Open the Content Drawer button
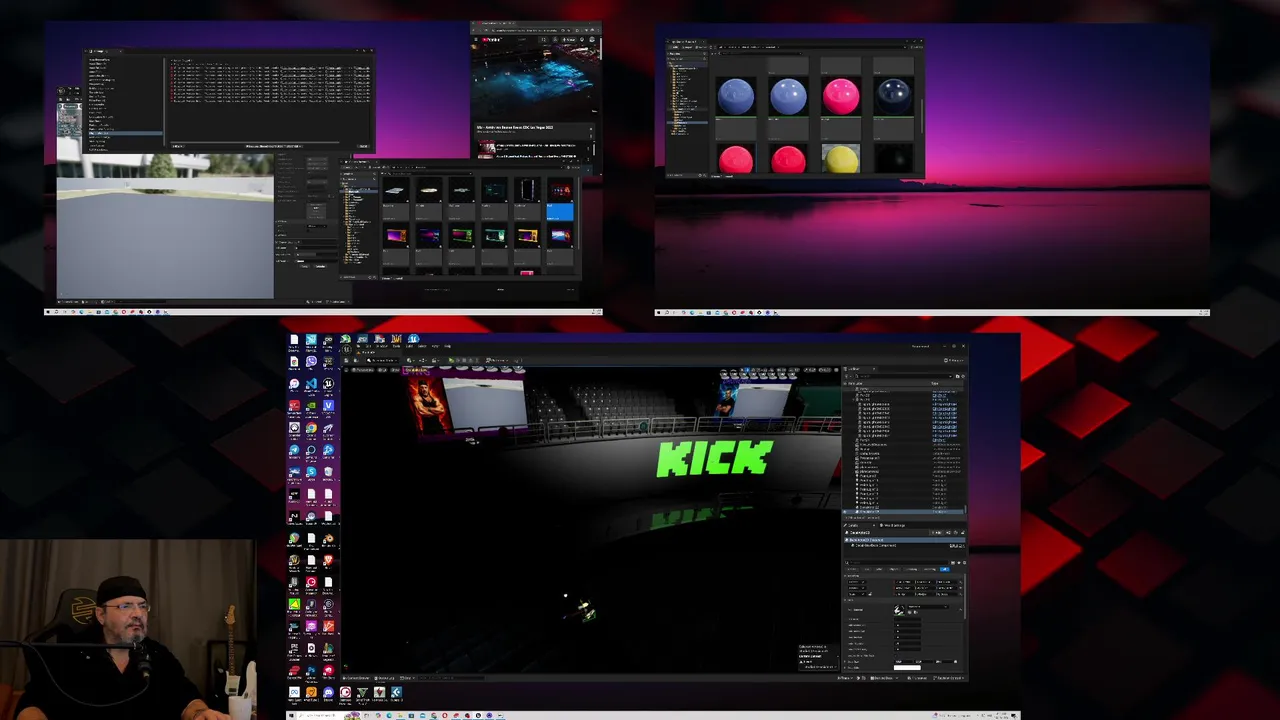1280x720 pixels. coord(357,678)
